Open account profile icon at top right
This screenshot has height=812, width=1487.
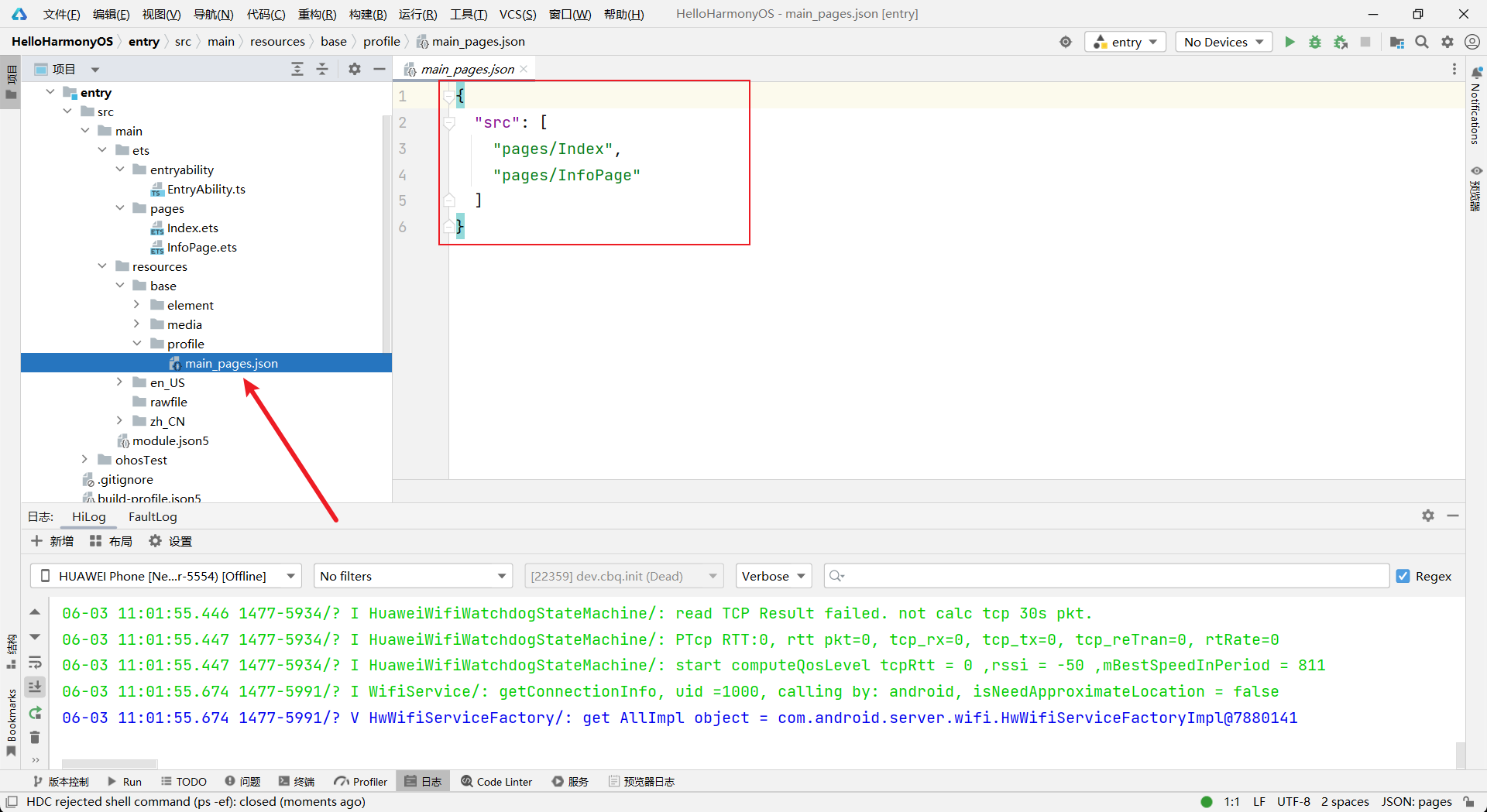1473,42
